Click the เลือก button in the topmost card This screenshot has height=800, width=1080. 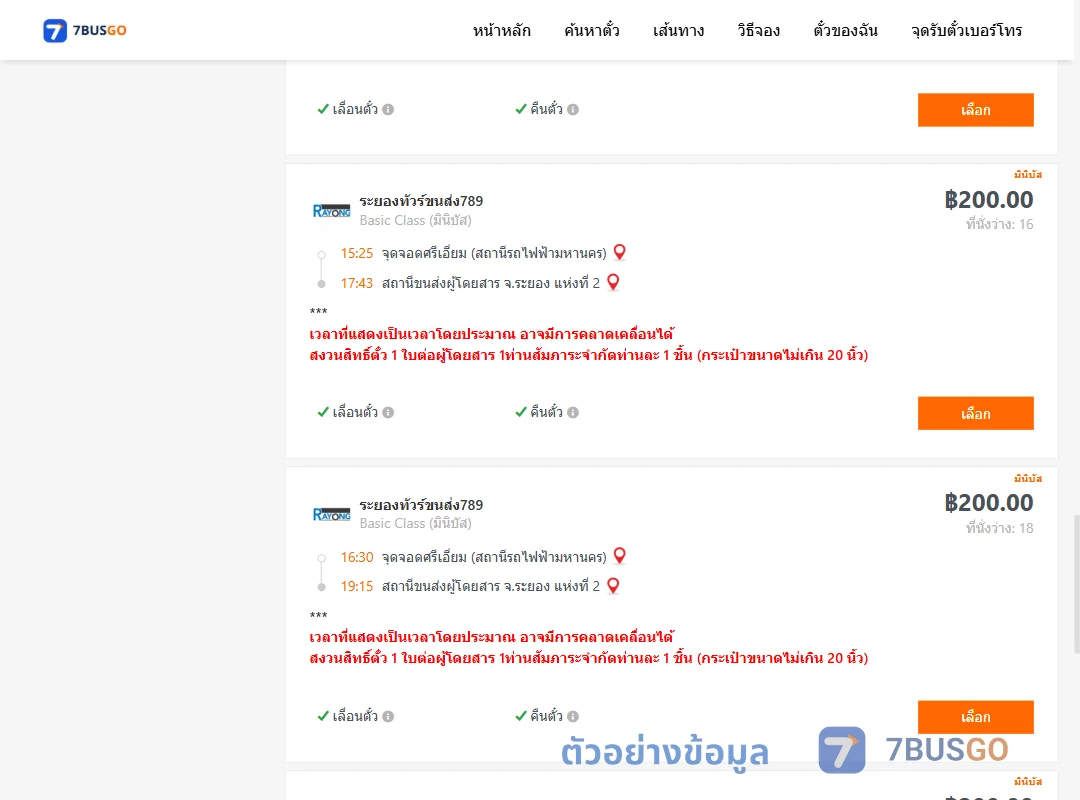[975, 110]
